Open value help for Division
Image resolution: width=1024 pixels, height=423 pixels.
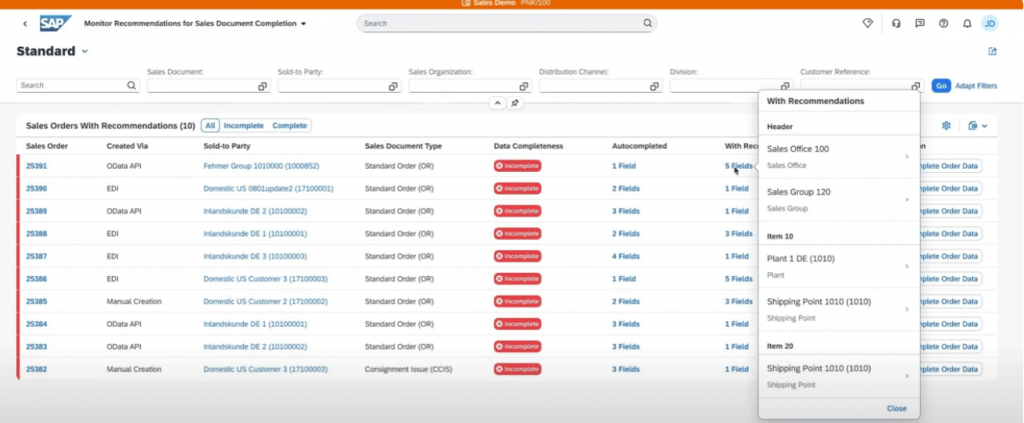point(785,86)
